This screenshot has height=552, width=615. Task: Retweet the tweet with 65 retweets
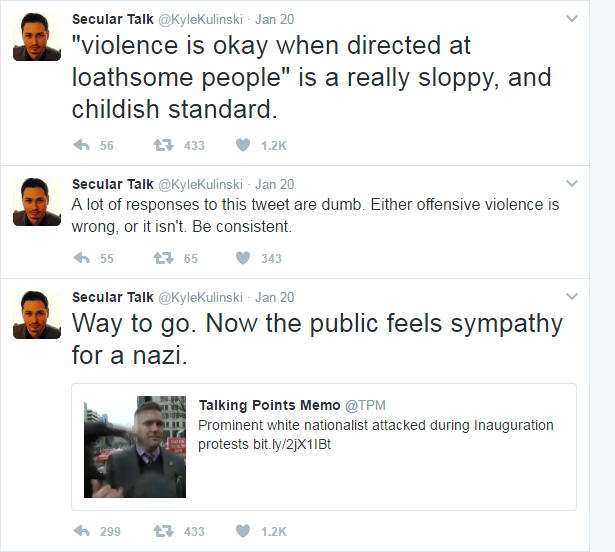click(163, 258)
